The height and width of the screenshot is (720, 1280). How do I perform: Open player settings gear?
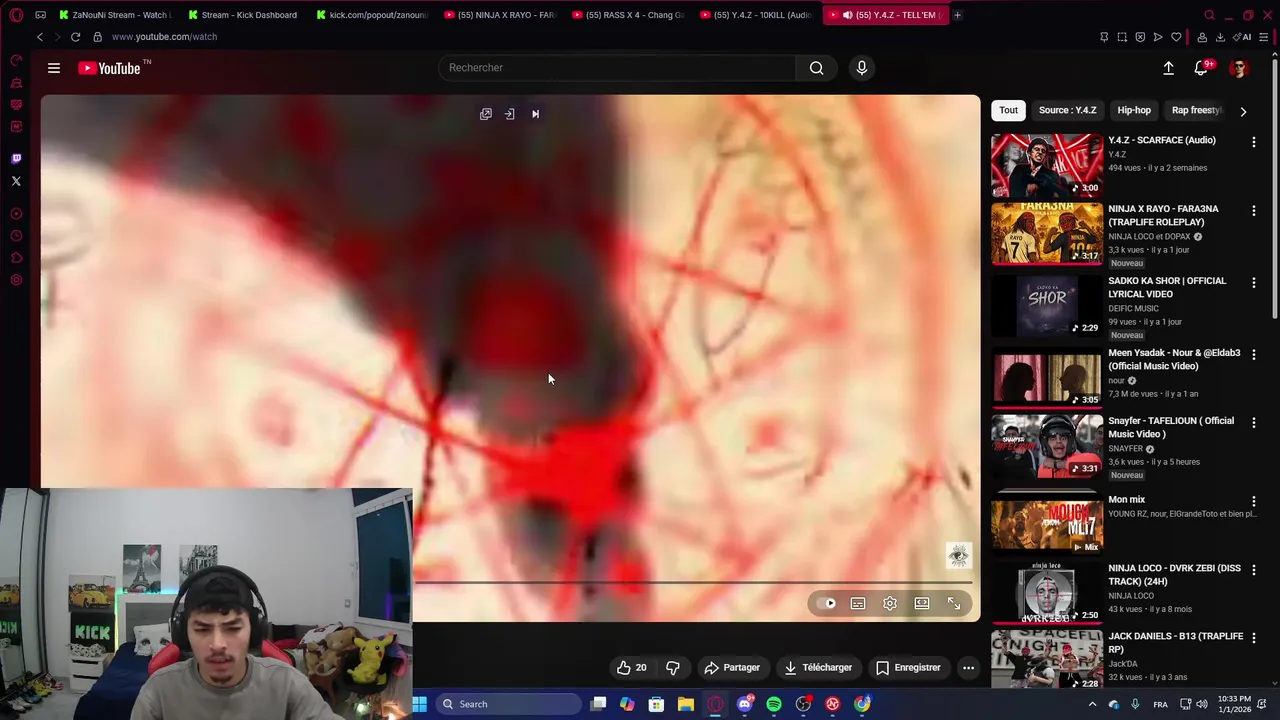click(x=890, y=603)
